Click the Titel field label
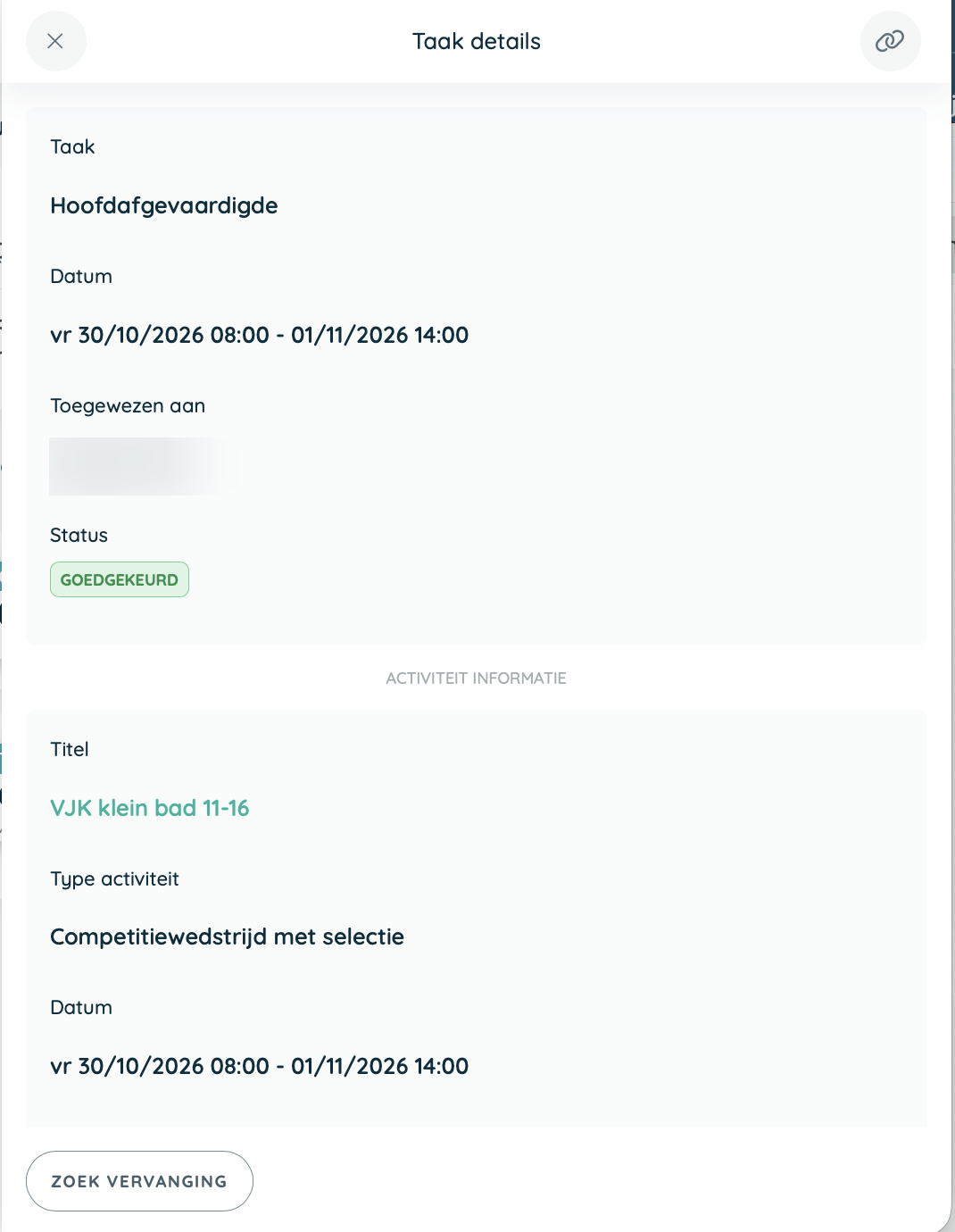This screenshot has width=955, height=1232. pos(70,750)
